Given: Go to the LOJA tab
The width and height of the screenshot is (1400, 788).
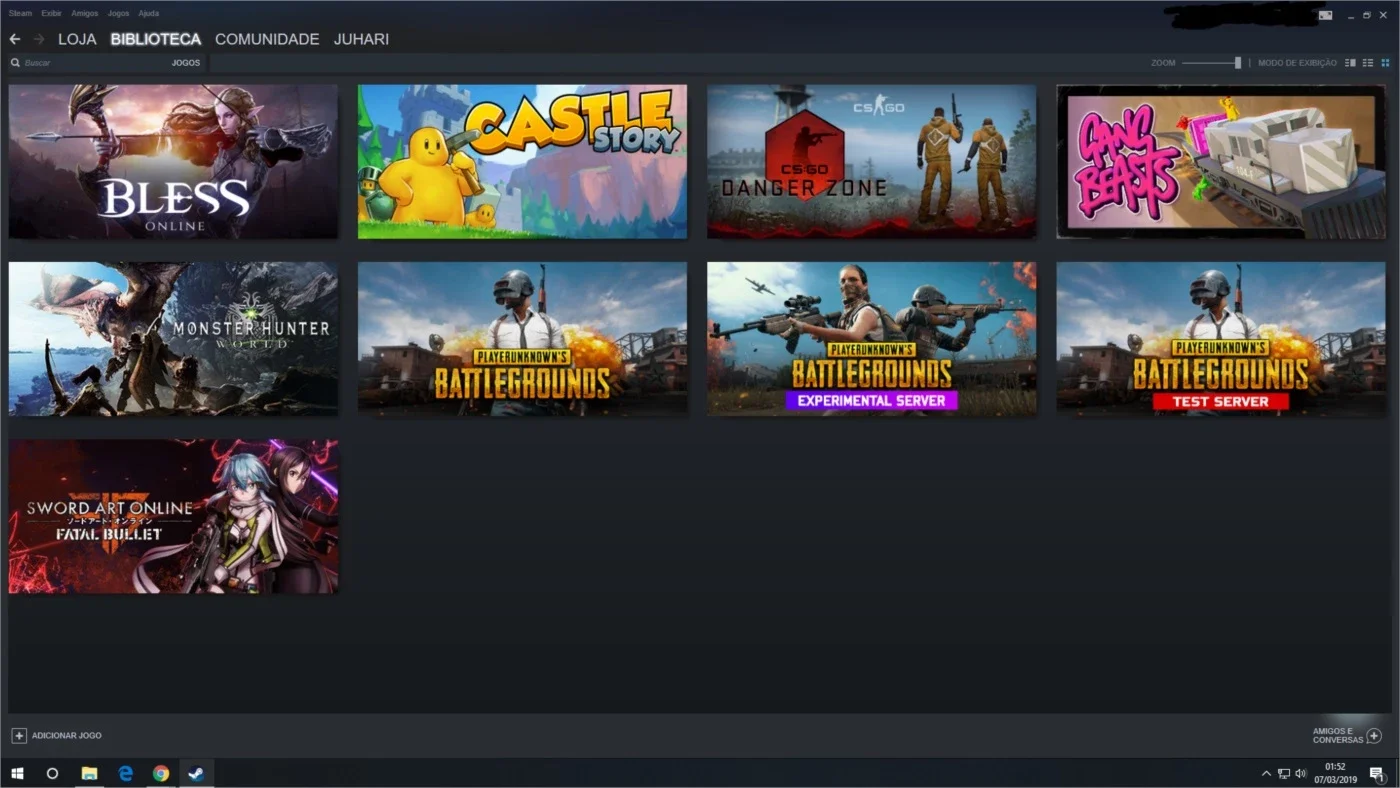Looking at the screenshot, I should [x=77, y=39].
